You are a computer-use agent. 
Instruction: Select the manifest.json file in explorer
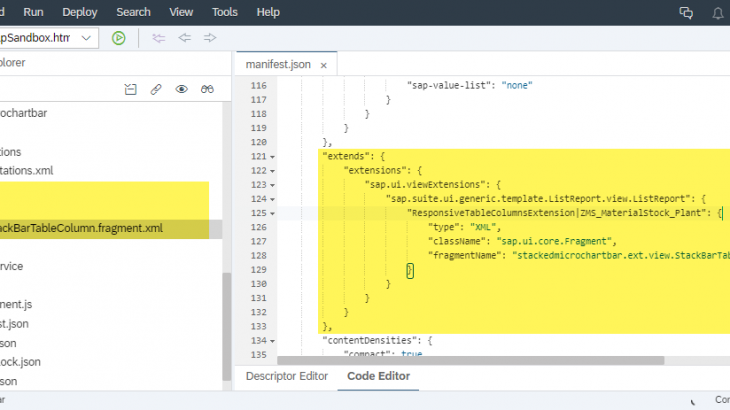tap(14, 324)
